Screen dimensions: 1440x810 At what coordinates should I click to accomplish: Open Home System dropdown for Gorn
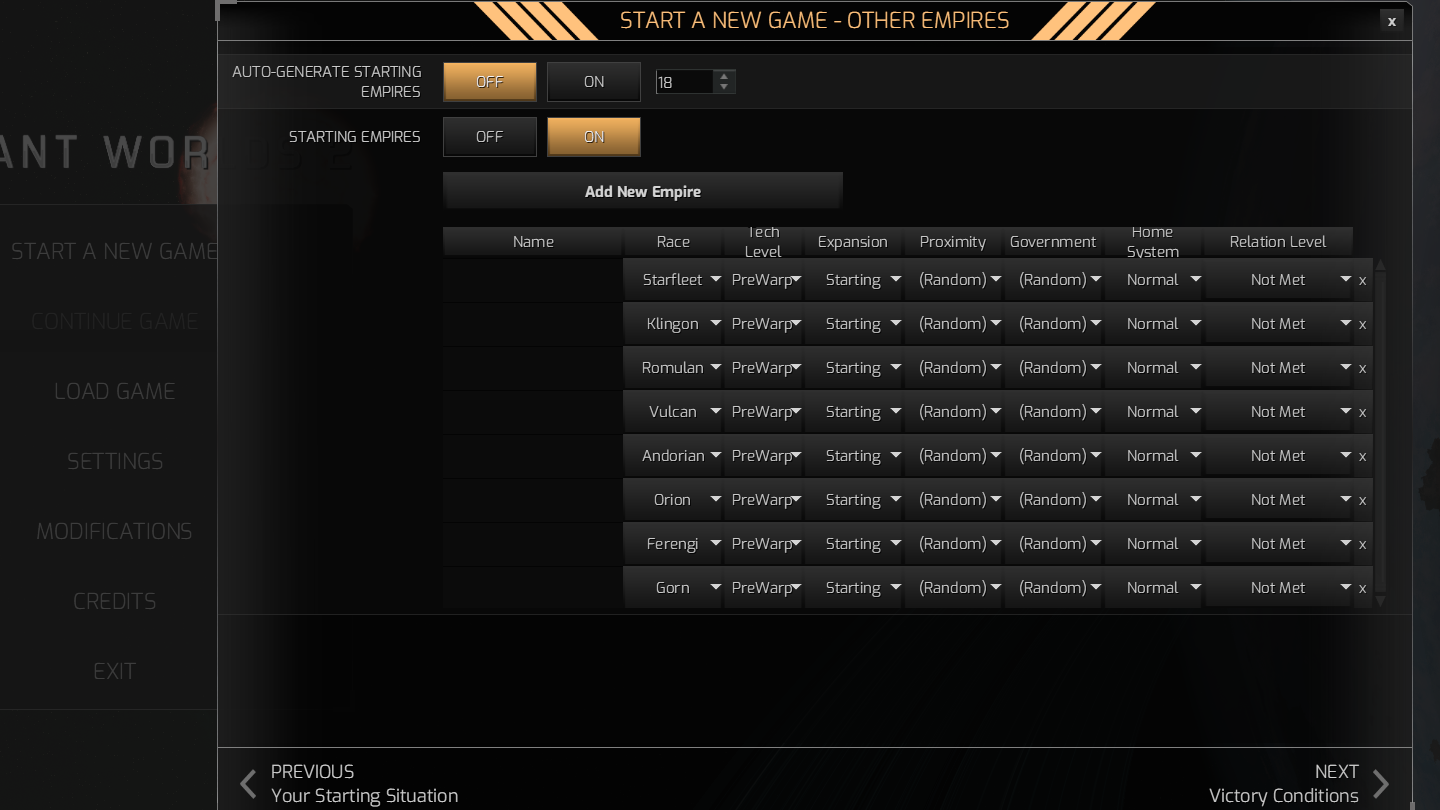(x=1153, y=588)
